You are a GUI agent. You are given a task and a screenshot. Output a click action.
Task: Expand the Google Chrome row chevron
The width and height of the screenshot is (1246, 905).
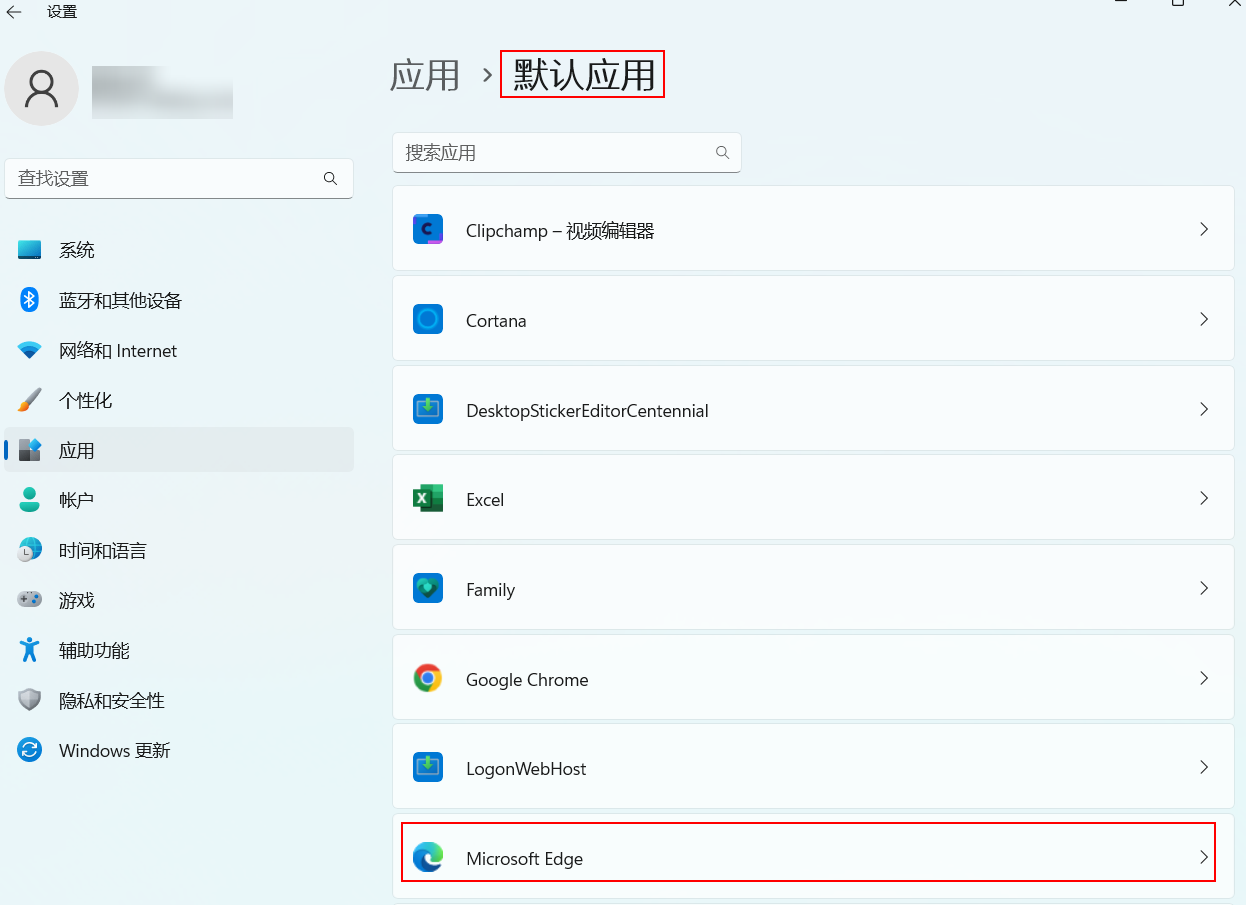click(x=1204, y=679)
